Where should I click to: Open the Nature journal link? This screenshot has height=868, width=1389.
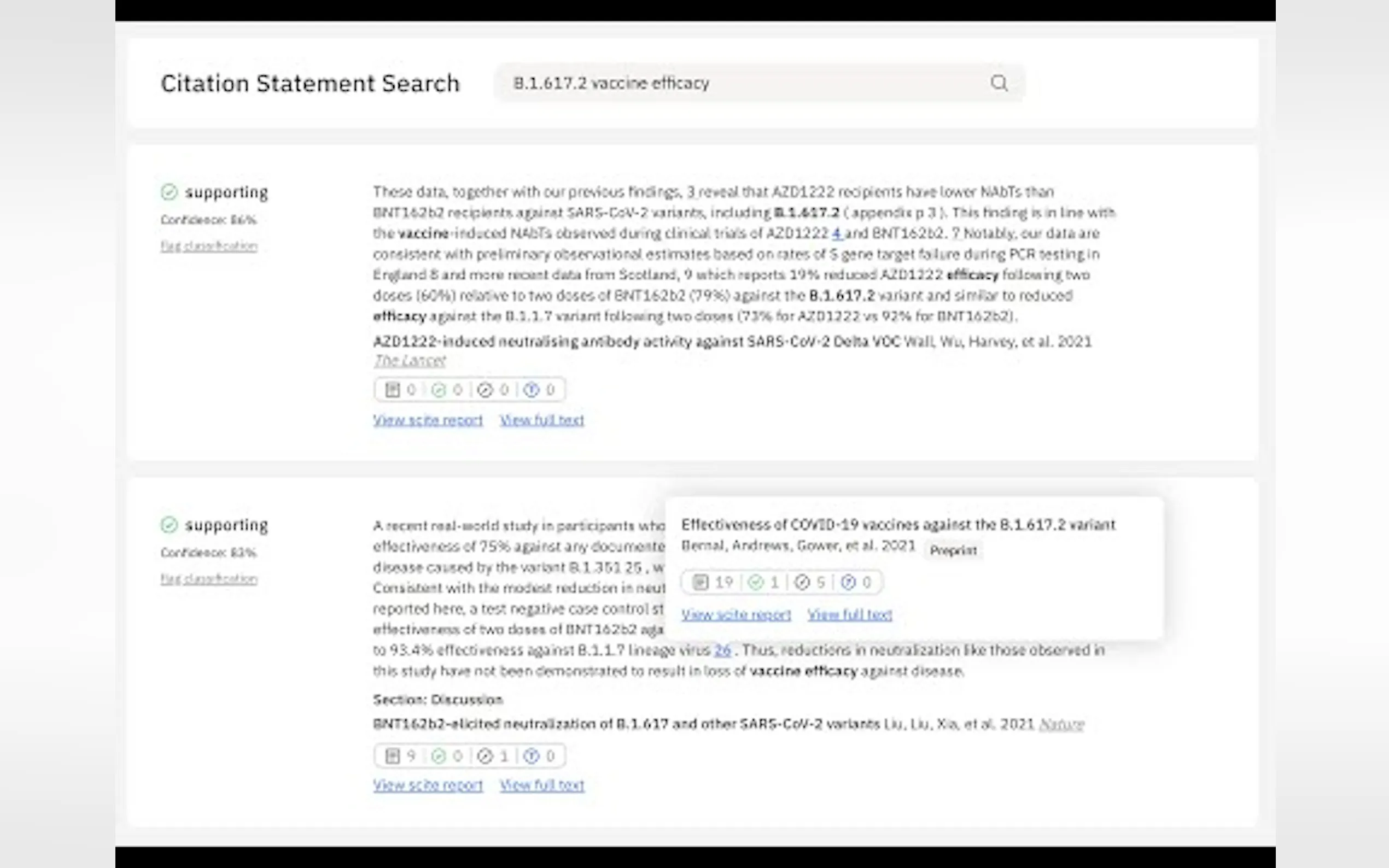(1061, 724)
